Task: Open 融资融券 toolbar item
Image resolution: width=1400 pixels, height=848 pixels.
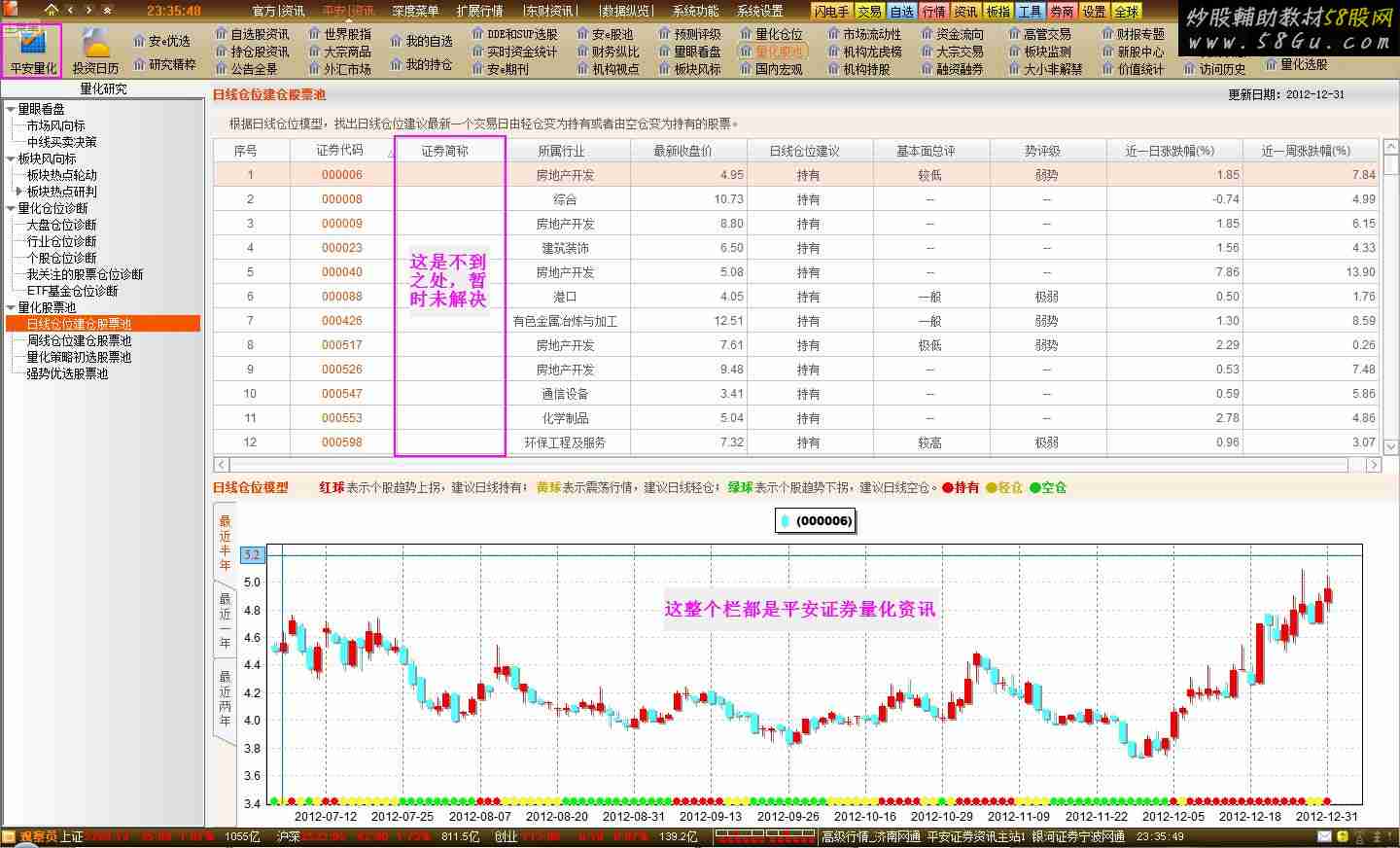Action: click(952, 69)
